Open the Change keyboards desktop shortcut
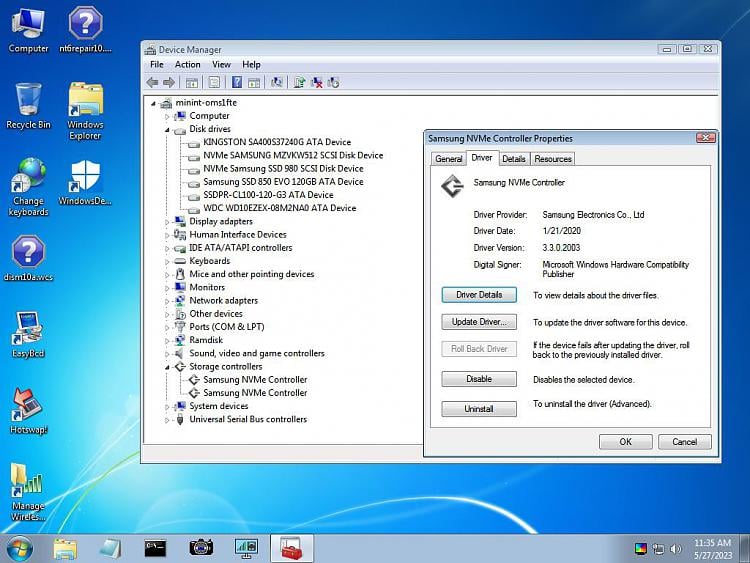Viewport: 750px width, 563px height. 28,187
